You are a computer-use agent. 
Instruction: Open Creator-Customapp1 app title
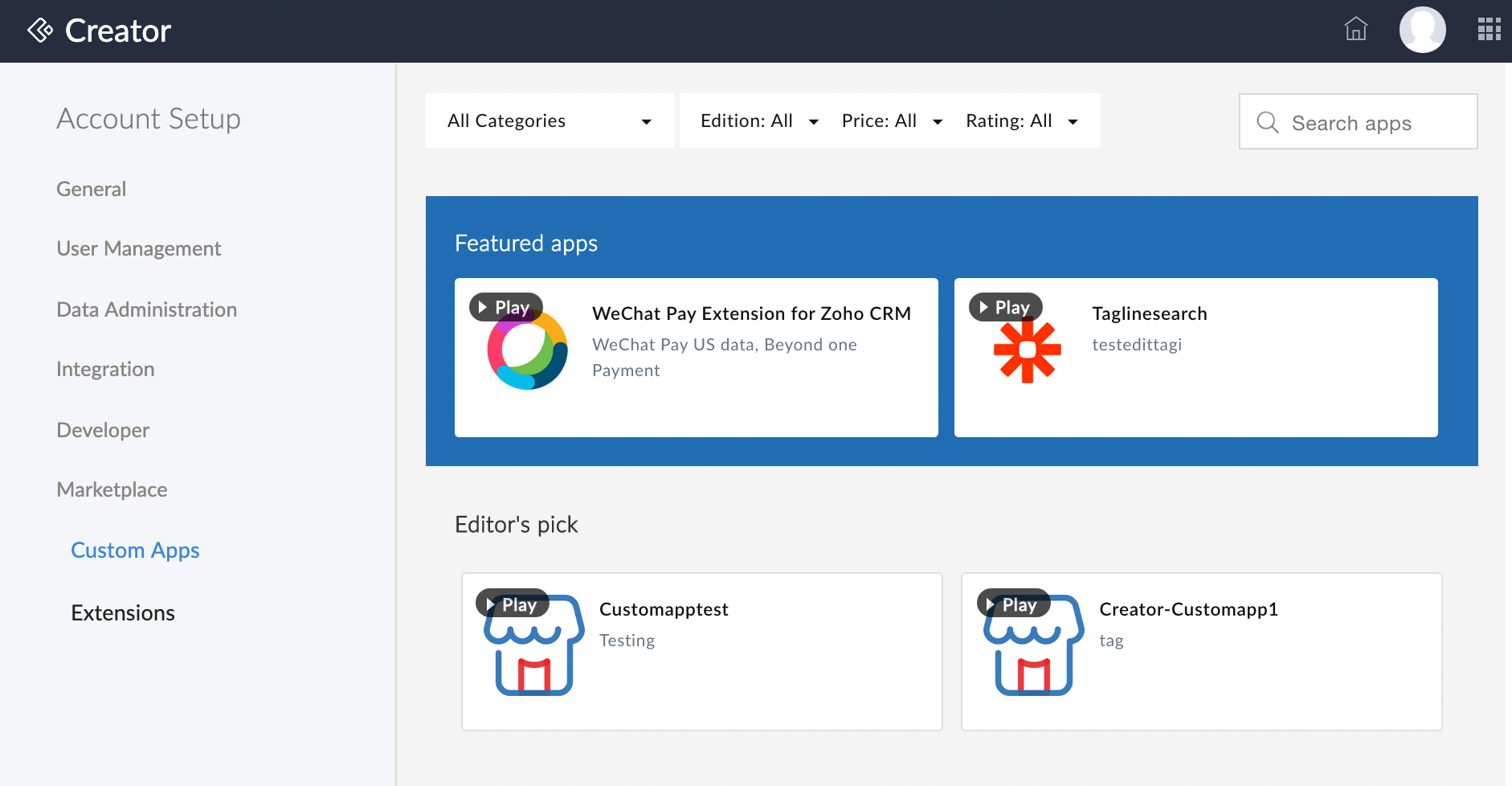(x=1189, y=609)
